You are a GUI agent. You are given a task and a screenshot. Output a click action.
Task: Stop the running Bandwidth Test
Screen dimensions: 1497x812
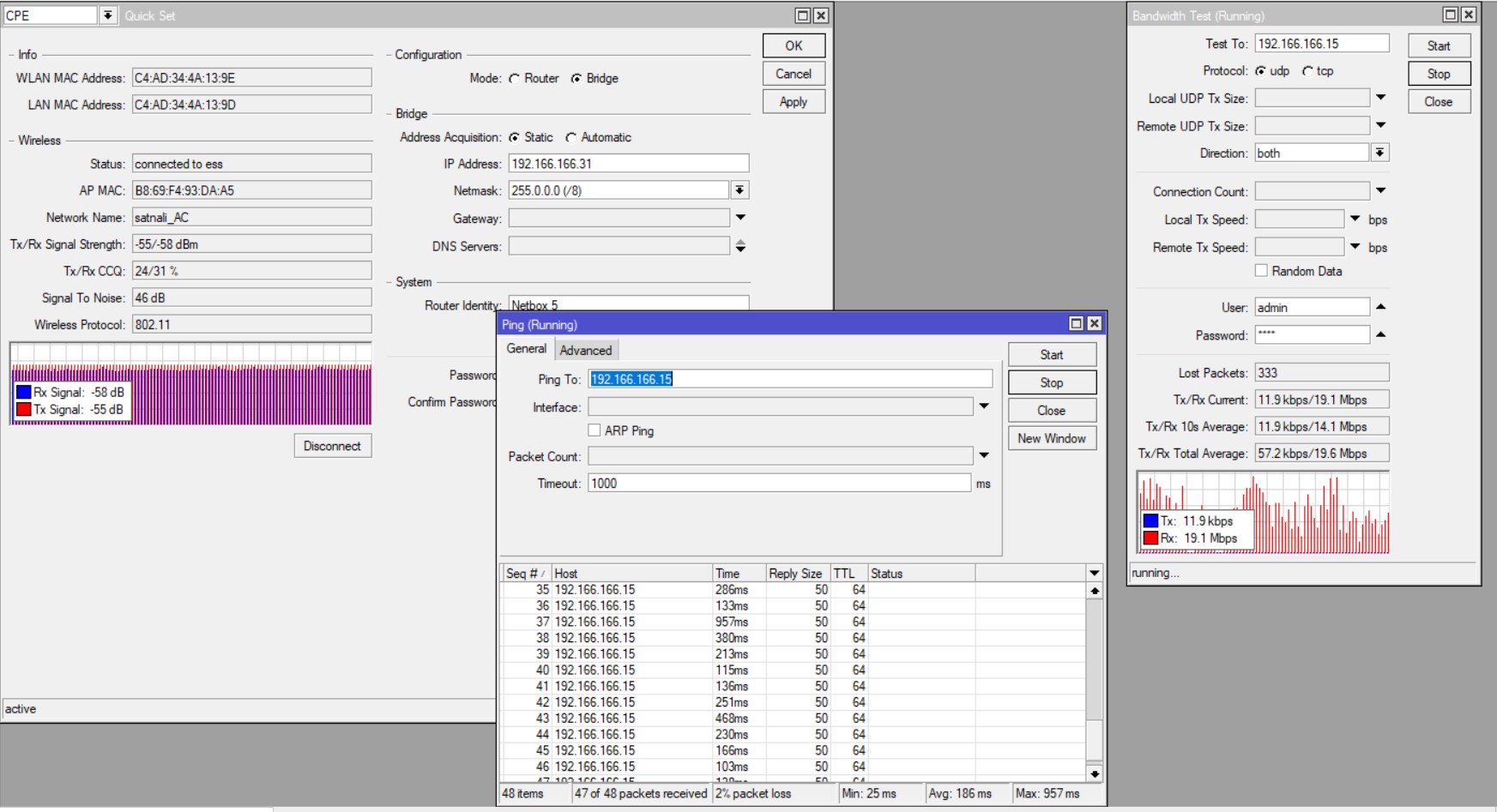[x=1439, y=74]
